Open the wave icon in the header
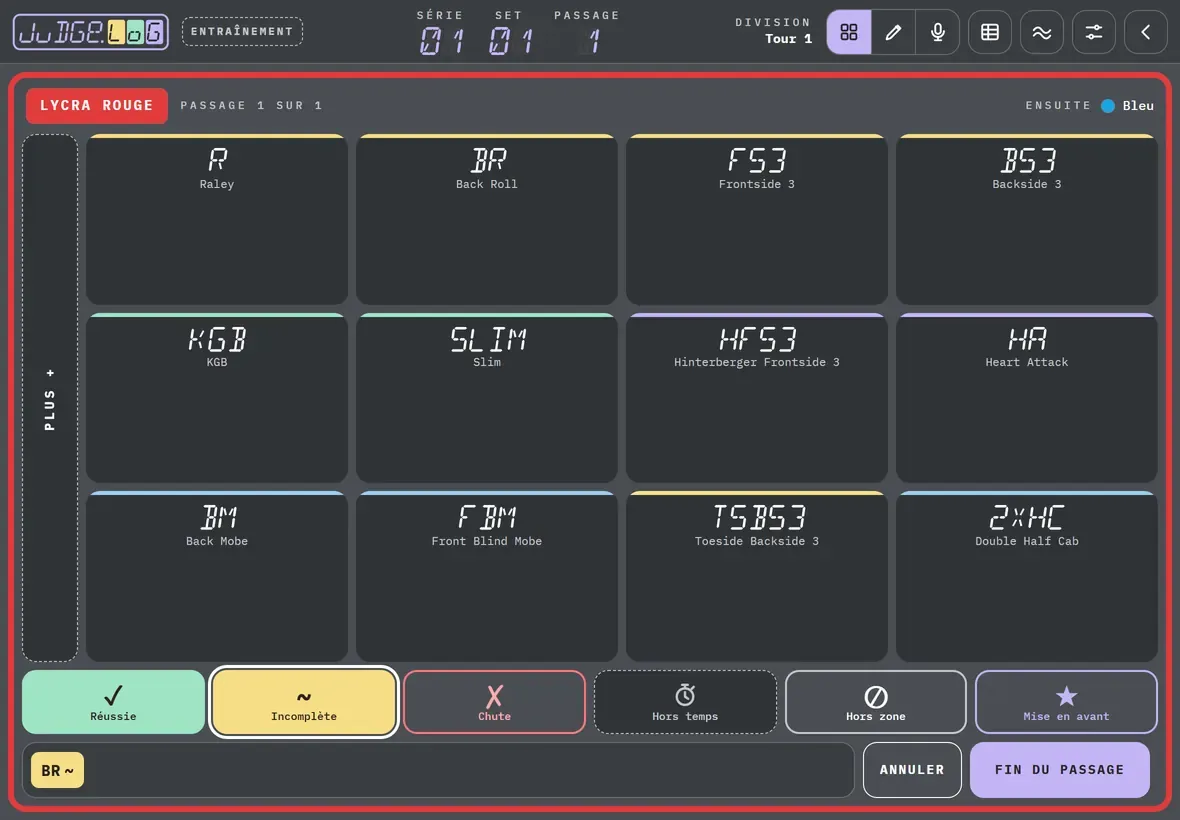 coord(1042,32)
